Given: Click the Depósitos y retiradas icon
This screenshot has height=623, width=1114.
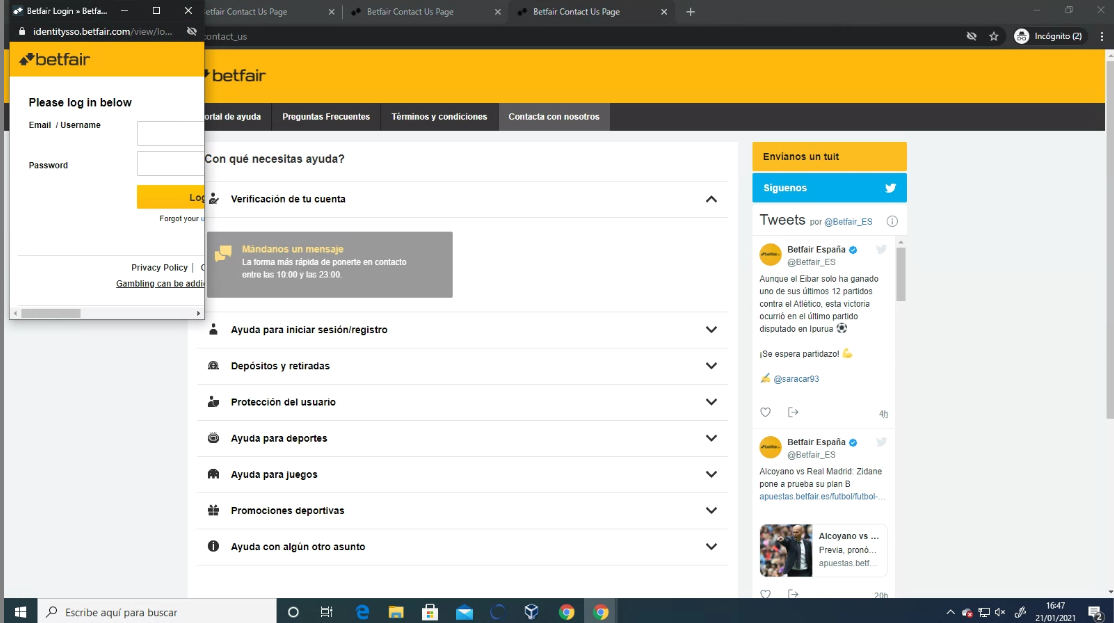Looking at the screenshot, I should point(213,365).
